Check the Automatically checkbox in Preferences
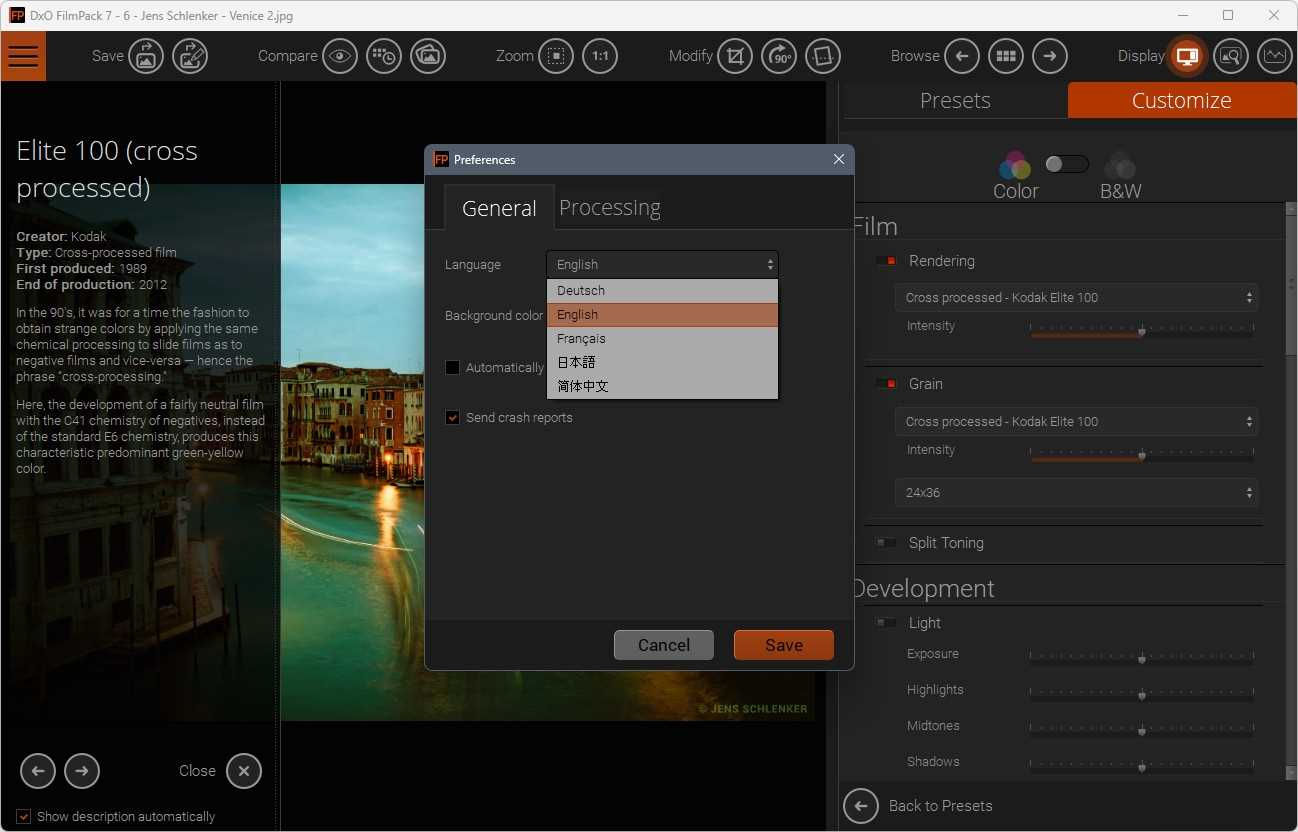Screen dimensions: 1298x832 [453, 367]
